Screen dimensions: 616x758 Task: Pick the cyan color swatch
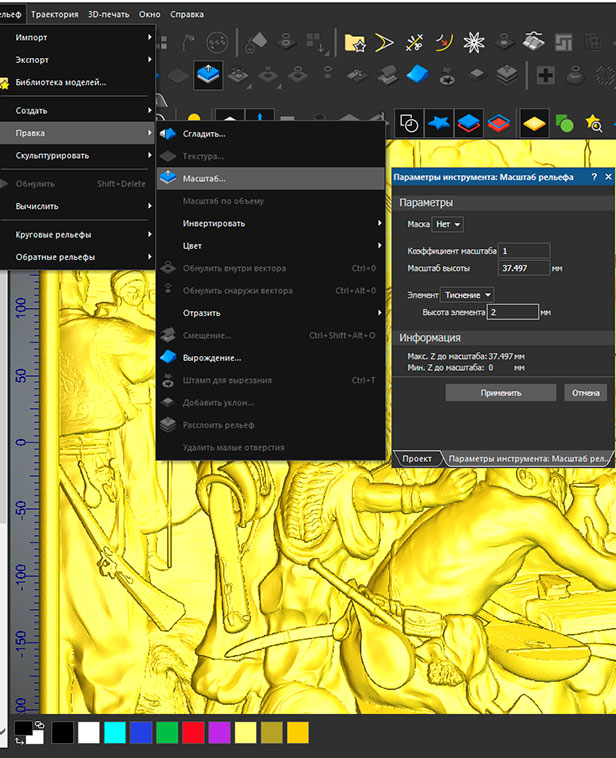click(115, 732)
